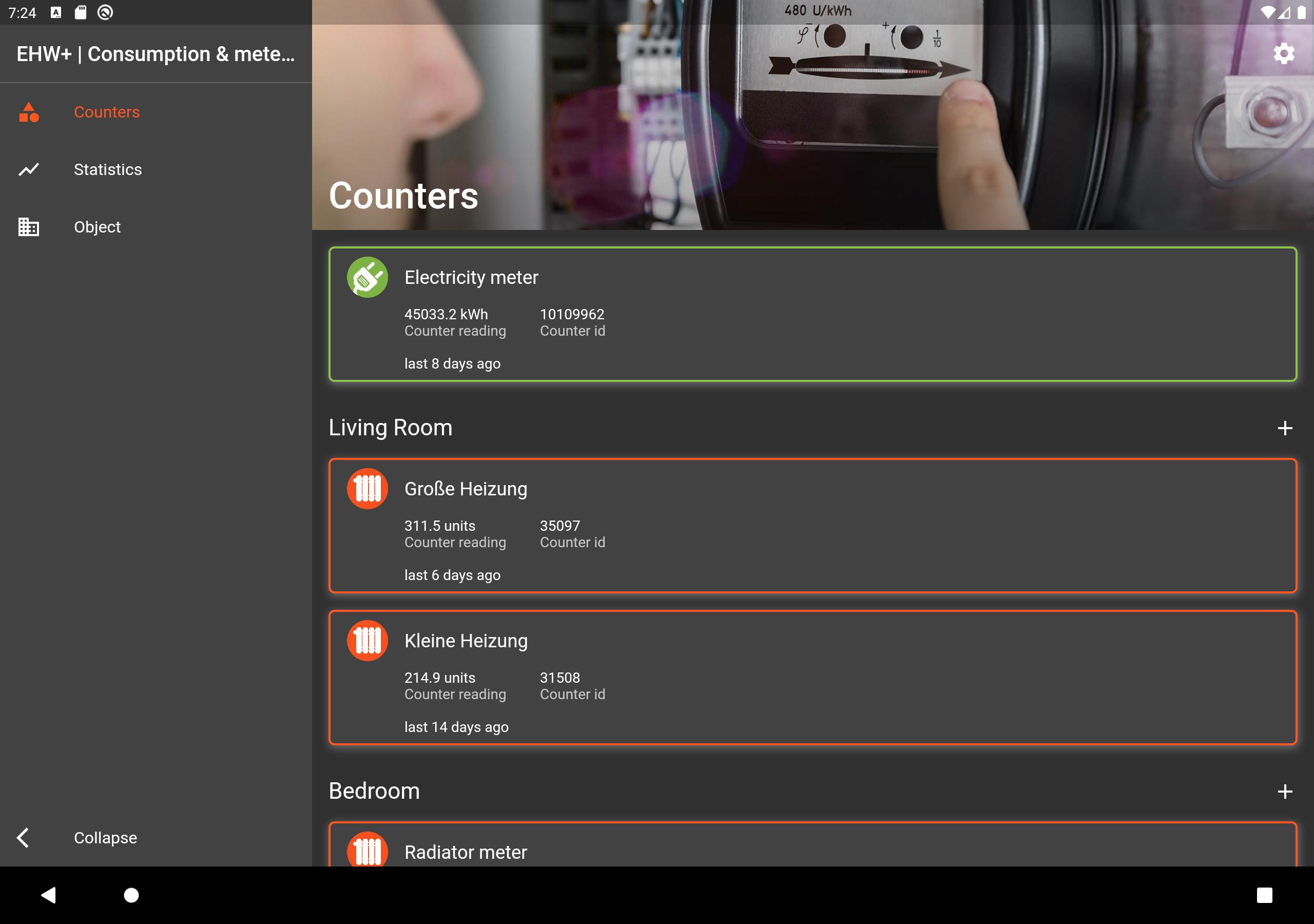This screenshot has width=1314, height=924.
Task: Open the Electricity meter card
Action: [x=813, y=314]
